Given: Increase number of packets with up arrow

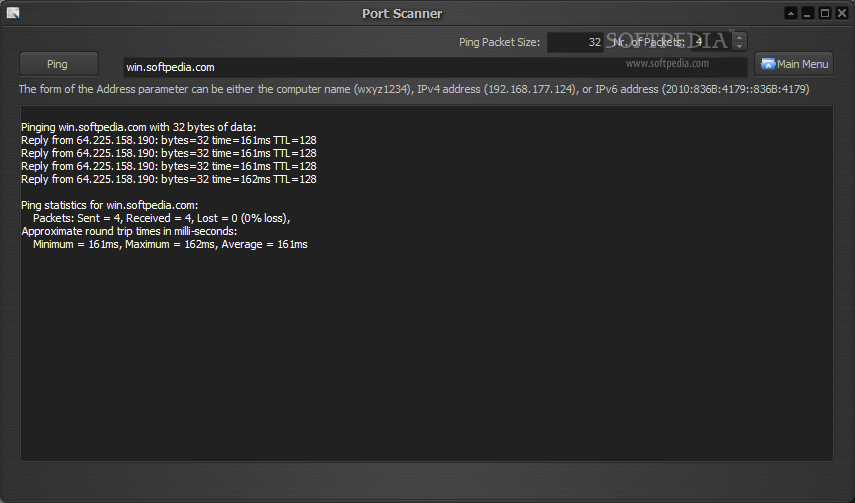Looking at the screenshot, I should coord(739,37).
